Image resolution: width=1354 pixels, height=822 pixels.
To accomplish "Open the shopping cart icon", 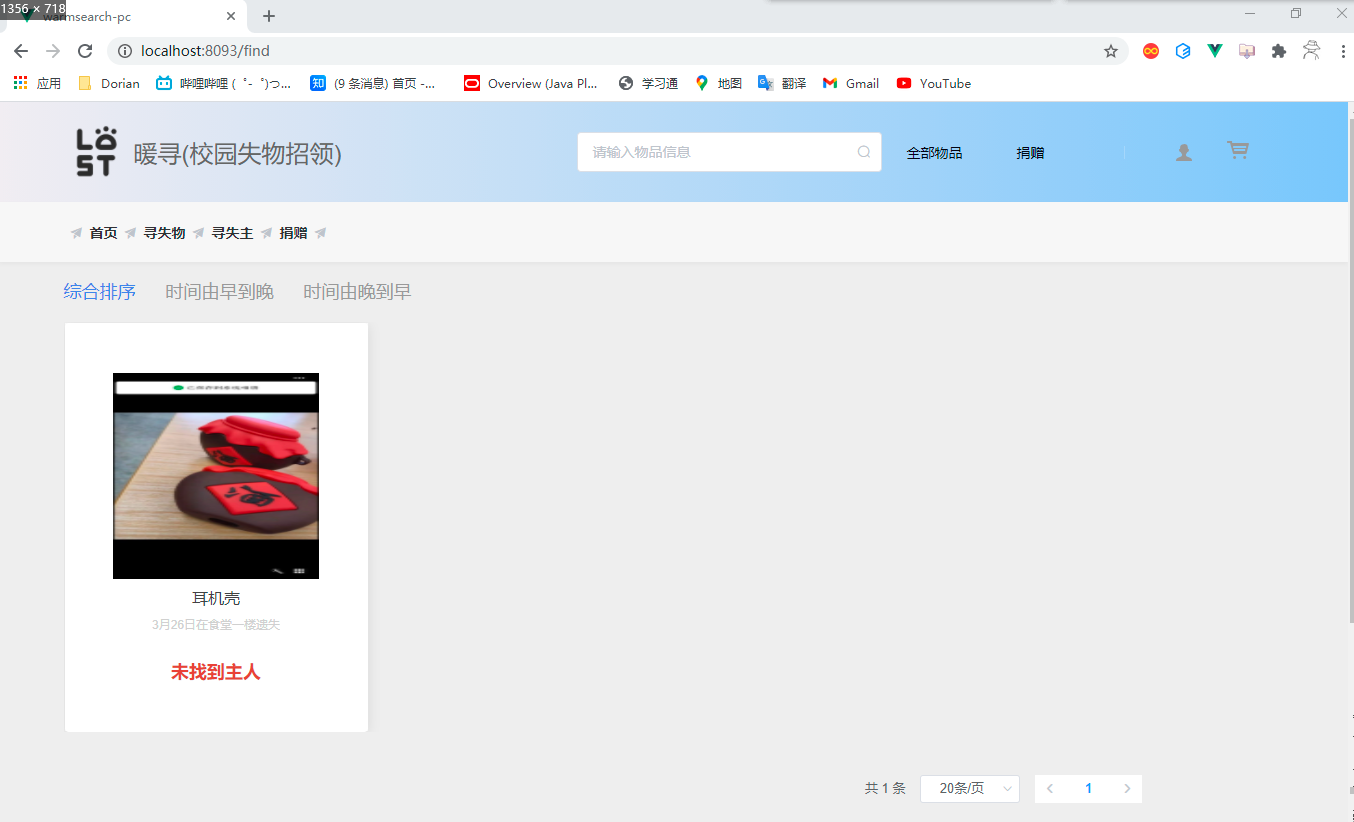I will click(1238, 150).
